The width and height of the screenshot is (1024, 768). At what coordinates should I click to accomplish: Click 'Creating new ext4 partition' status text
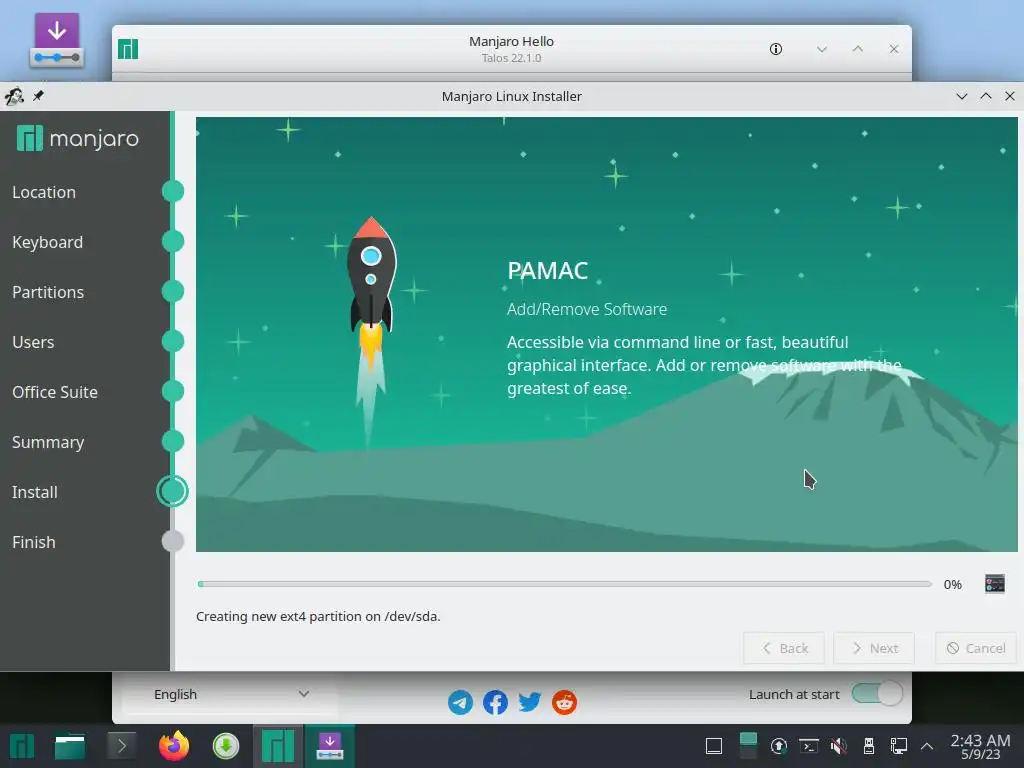(318, 616)
